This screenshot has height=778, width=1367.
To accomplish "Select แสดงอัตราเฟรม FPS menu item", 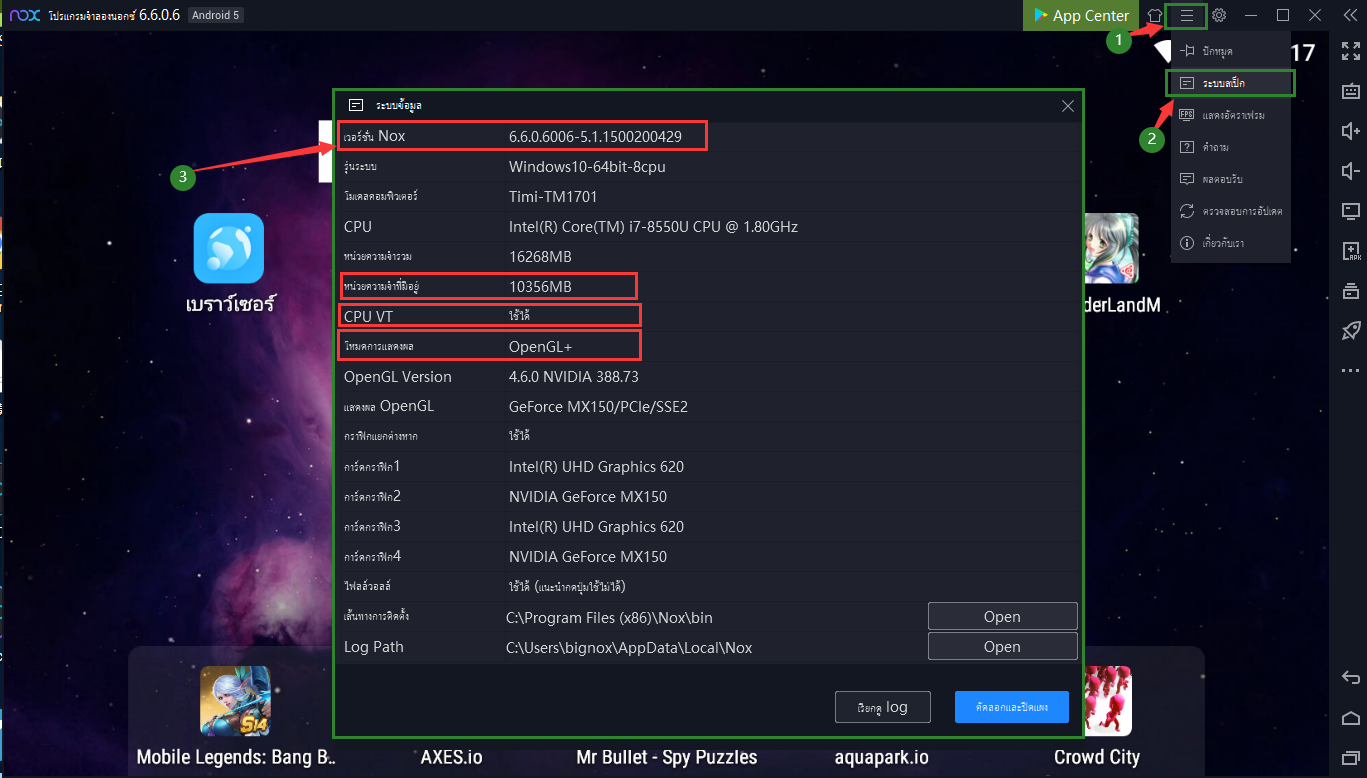I will click(1231, 115).
